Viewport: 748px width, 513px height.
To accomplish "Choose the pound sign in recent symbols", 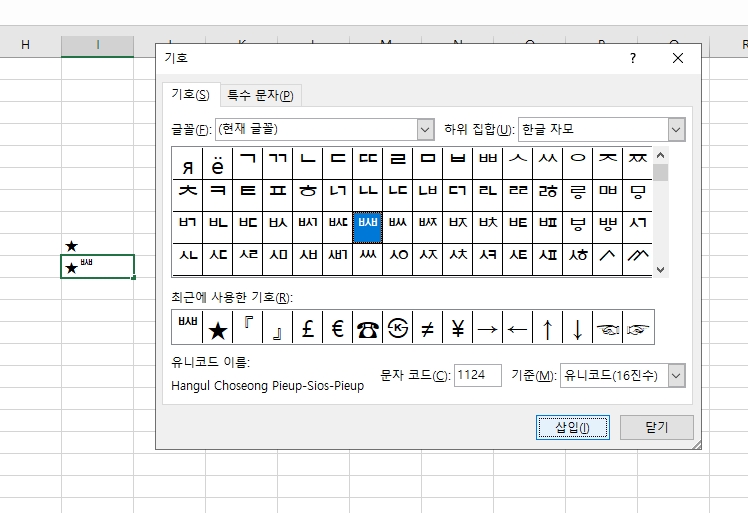I will 308,327.
